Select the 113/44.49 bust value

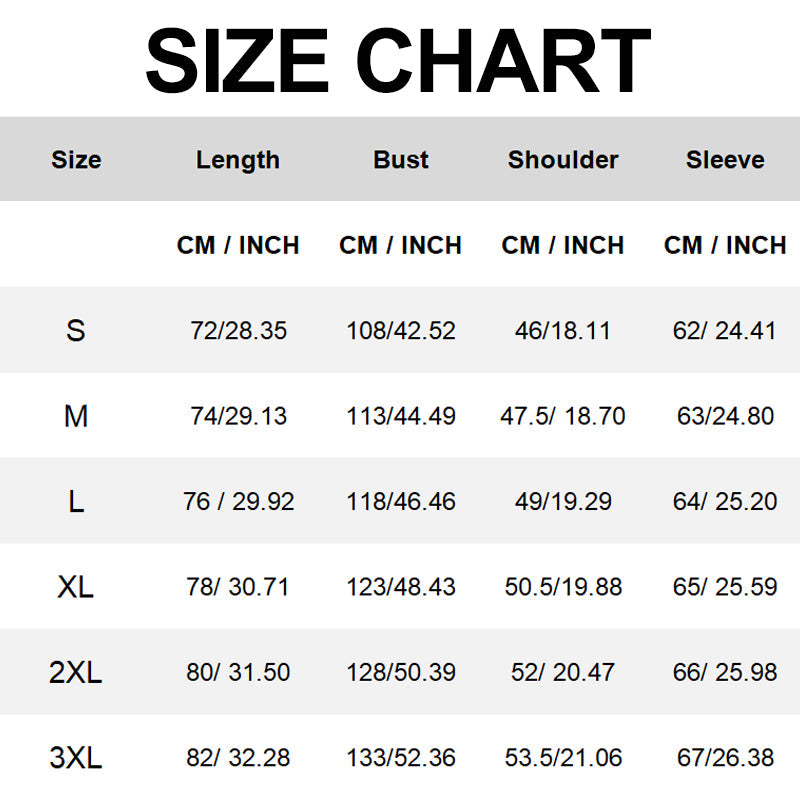tap(401, 416)
